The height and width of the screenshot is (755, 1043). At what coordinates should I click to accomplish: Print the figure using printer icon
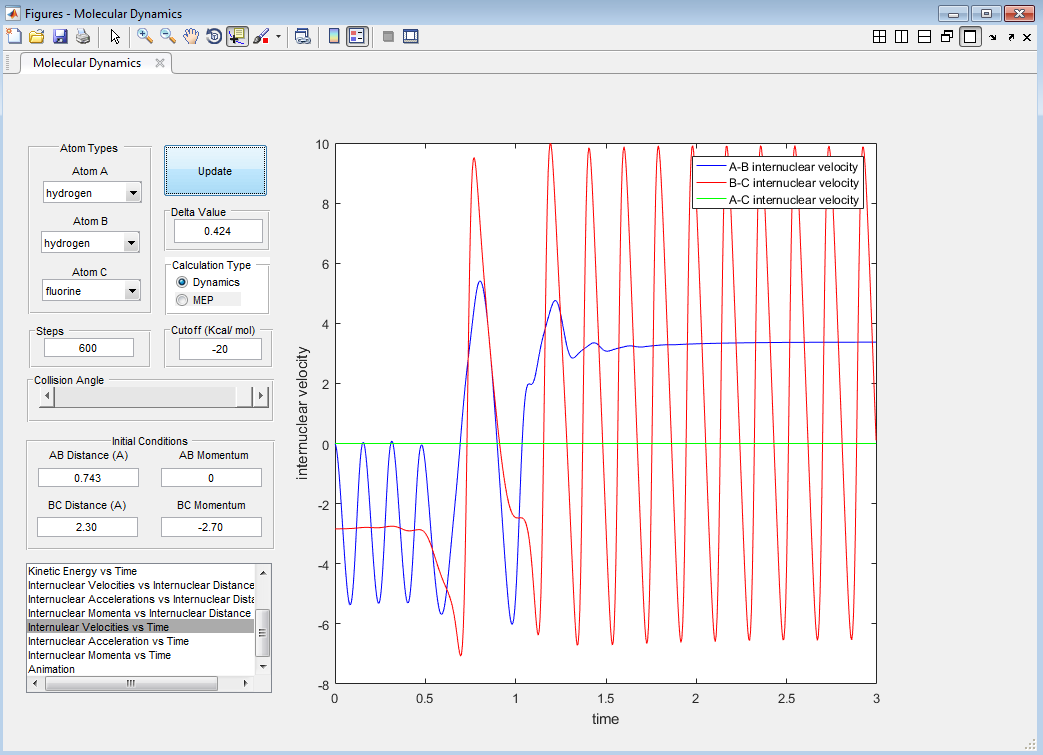click(83, 37)
